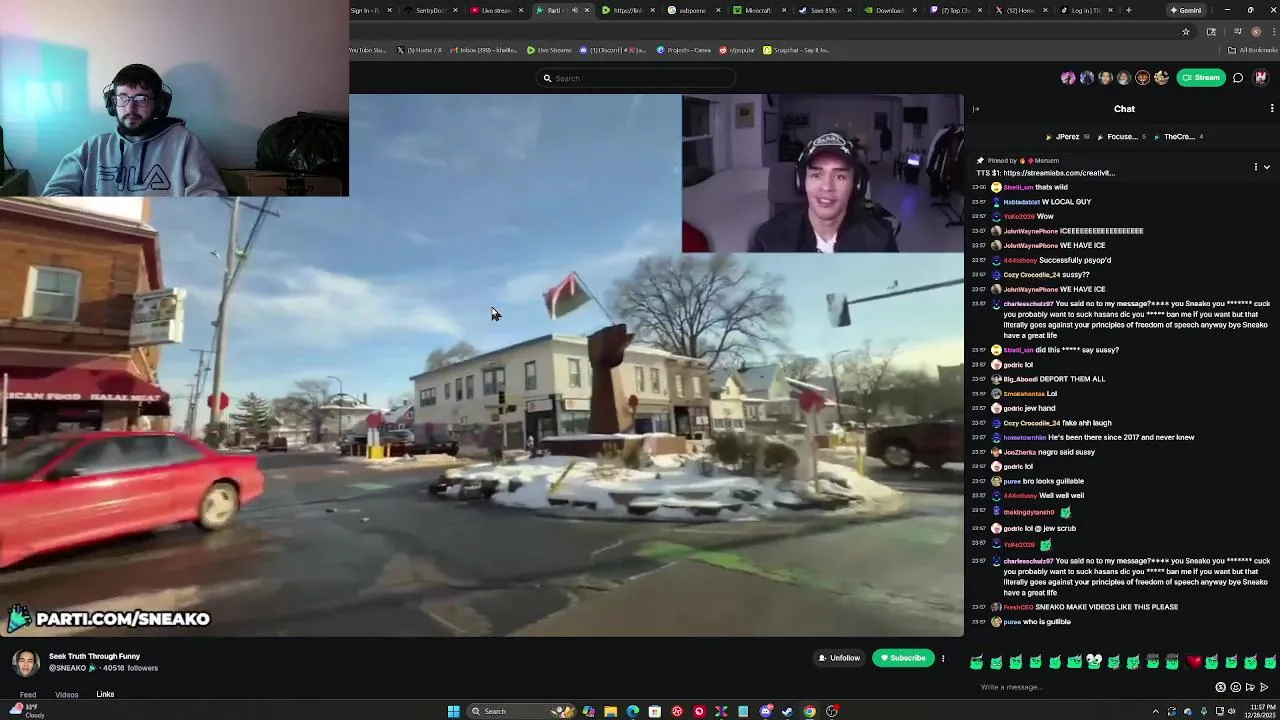1280x720 pixels.
Task: Open the Projects - Canva bookmark
Action: pos(684,50)
